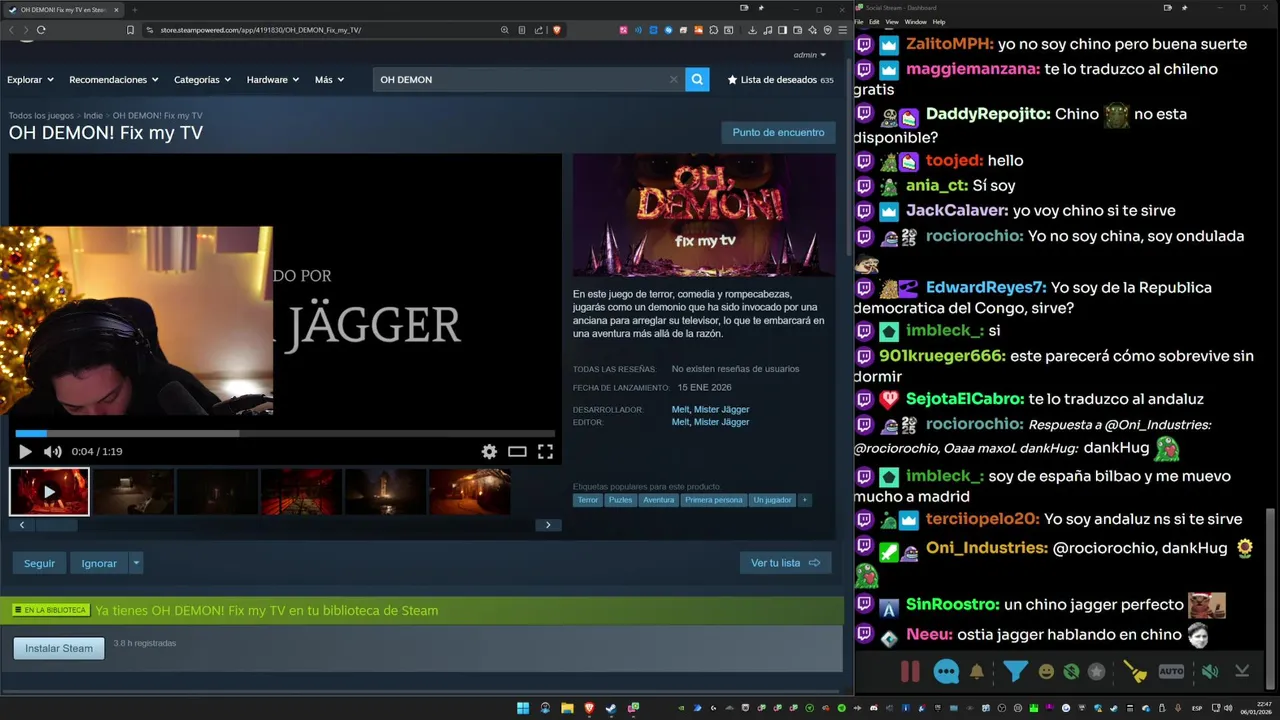Open the Explorar dropdown menu

click(31, 79)
